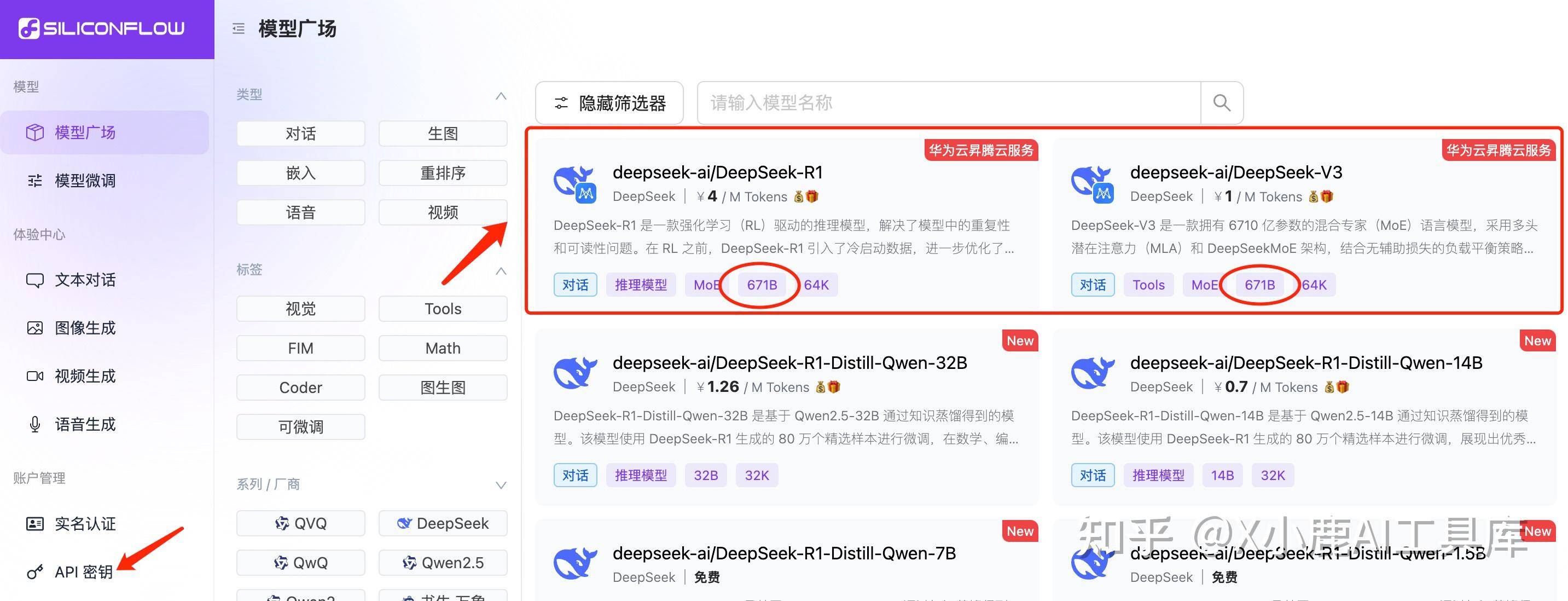The width and height of the screenshot is (1568, 601).
Task: Click whale logo on Distill-Qwen-32B card
Action: coord(575,373)
